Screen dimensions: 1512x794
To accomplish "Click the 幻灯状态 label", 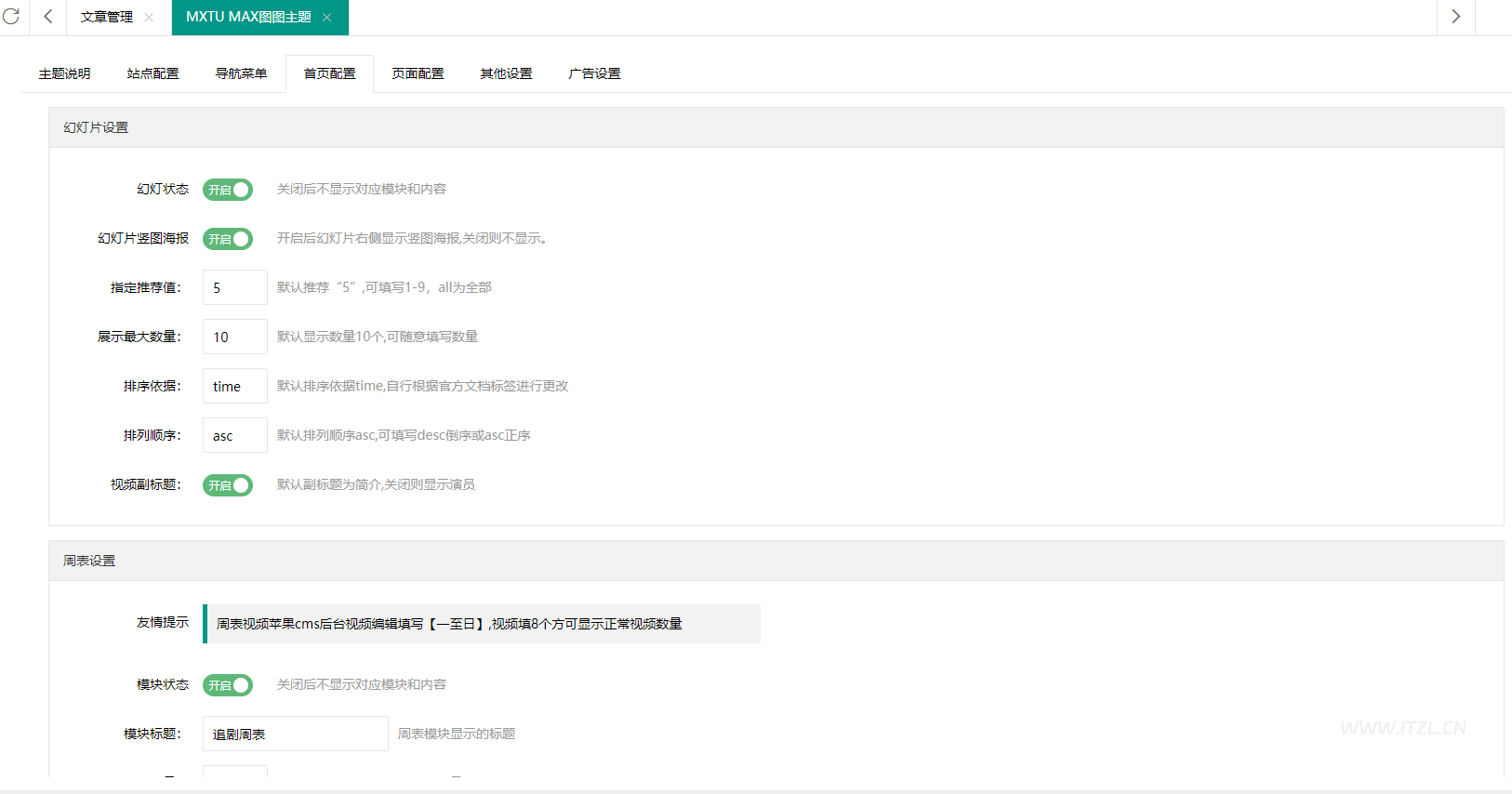I will coord(163,189).
